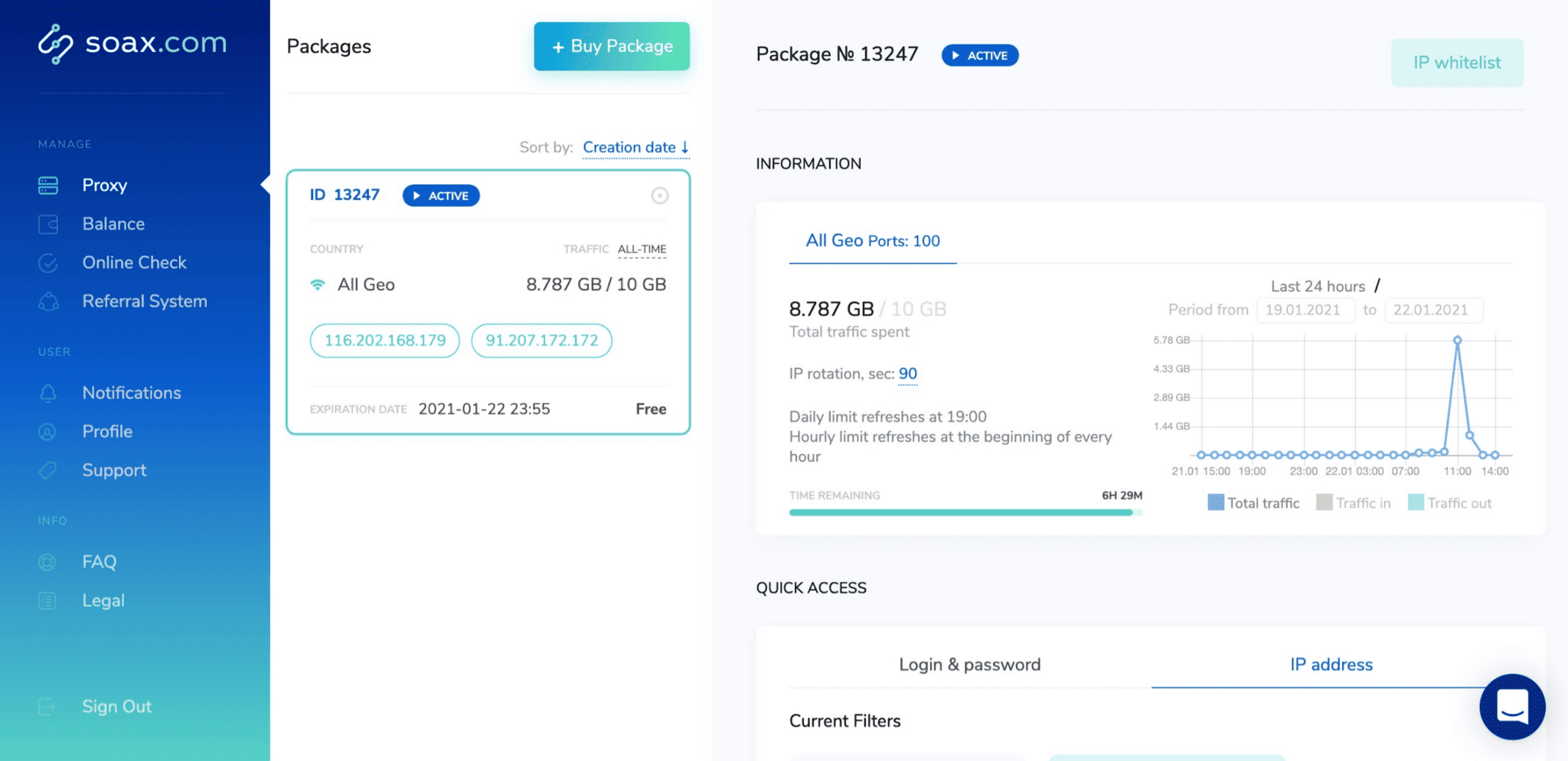
Task: Select IP address 116.202.168.179 chip
Action: pyautogui.click(x=384, y=340)
